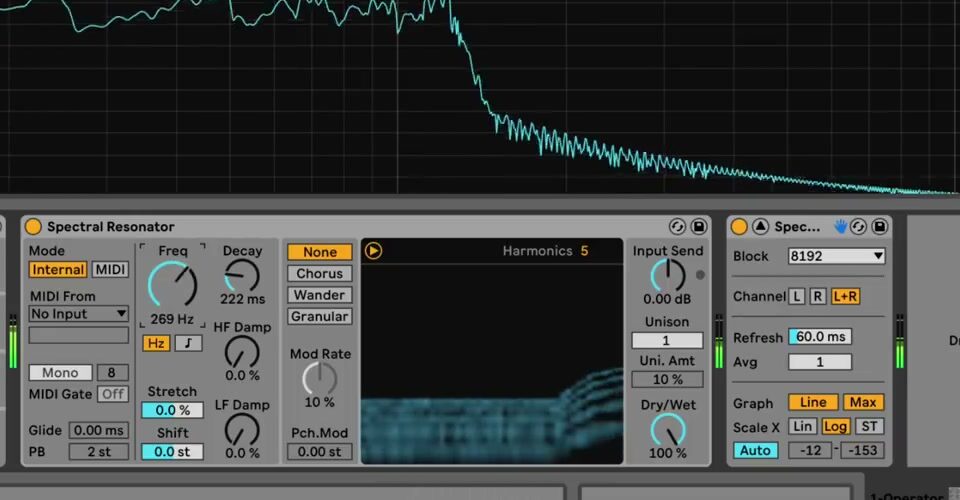Select channel L+R
The image size is (960, 500).
coord(846,297)
